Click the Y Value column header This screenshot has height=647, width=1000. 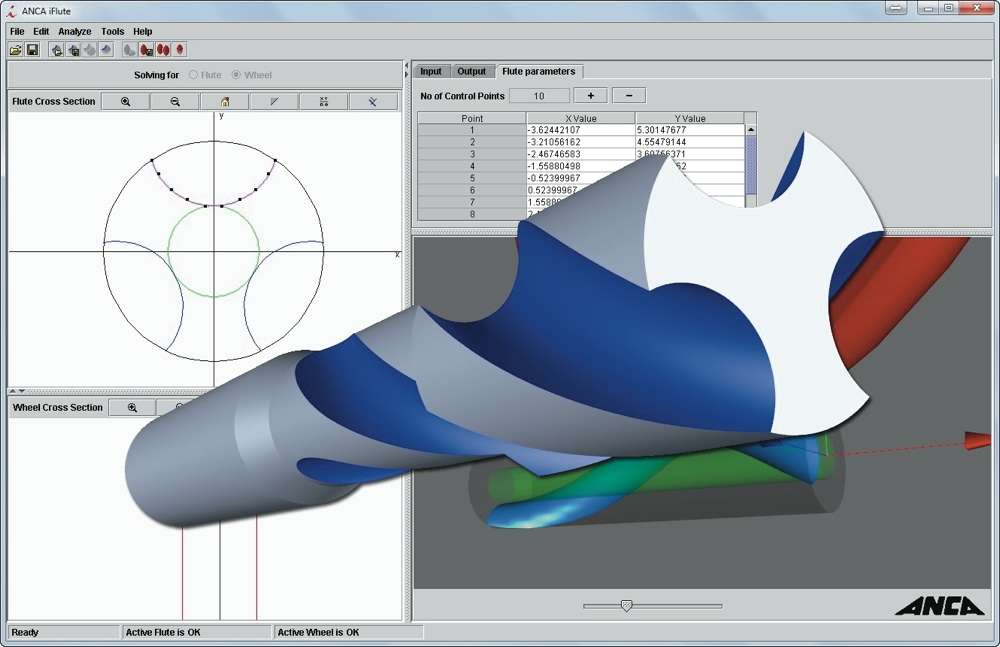pos(690,118)
